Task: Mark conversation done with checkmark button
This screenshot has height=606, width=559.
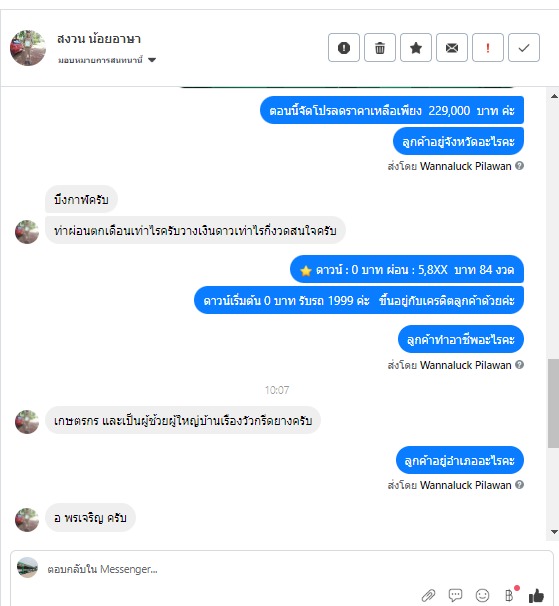Action: 523,48
